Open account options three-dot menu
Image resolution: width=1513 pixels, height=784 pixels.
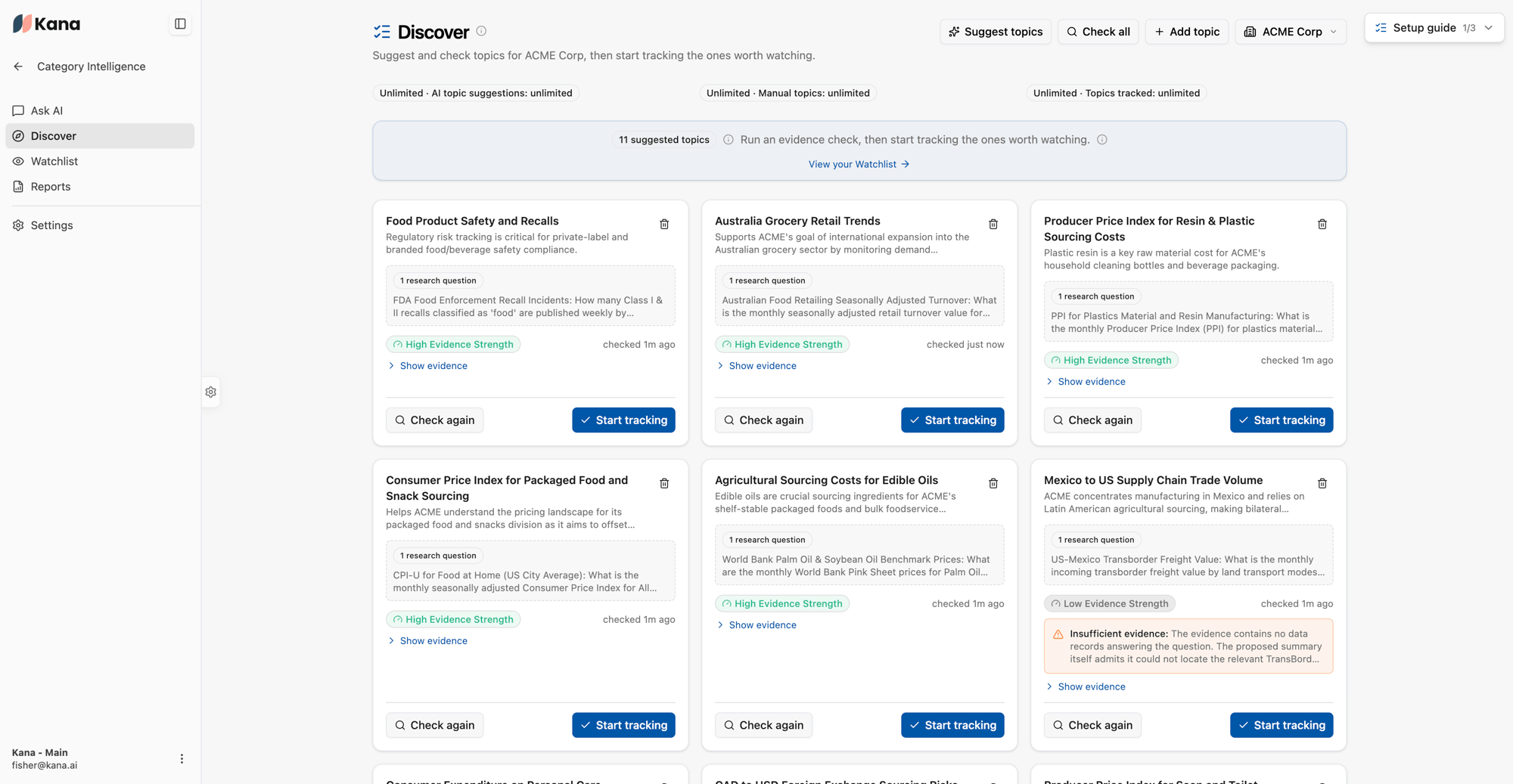pyautogui.click(x=182, y=758)
